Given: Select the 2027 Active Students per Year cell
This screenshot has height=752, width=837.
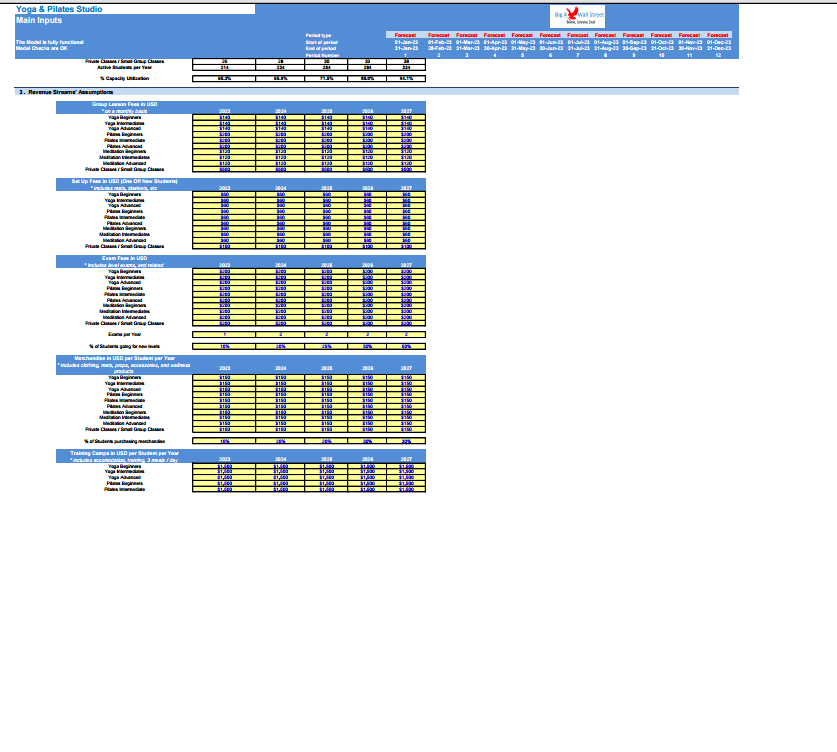Looking at the screenshot, I should tap(406, 68).
